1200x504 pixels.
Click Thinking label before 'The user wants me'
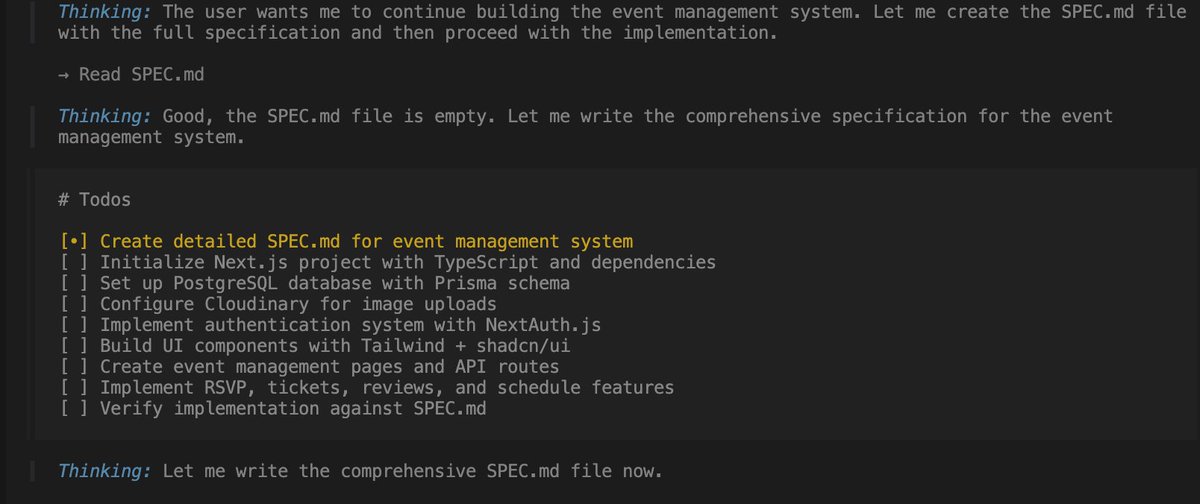click(x=105, y=13)
